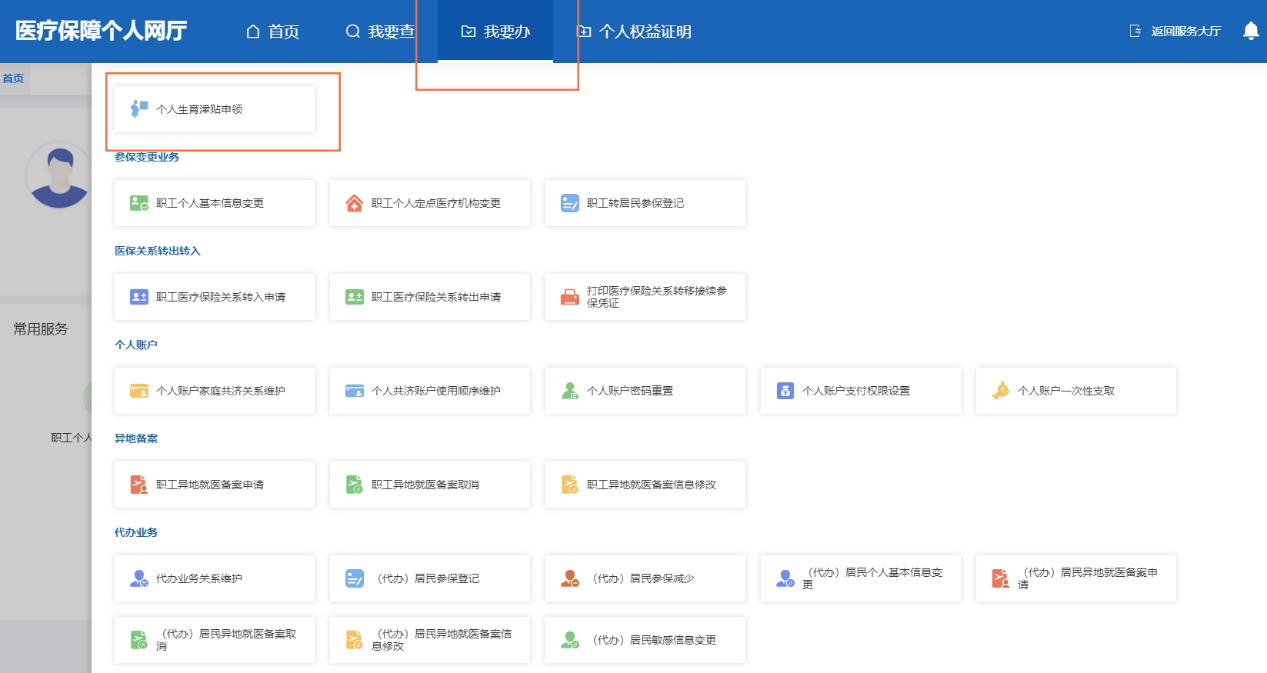Click the printer icon for 打印医疗保险关系转移接续参保凭证
The image size is (1267, 673).
click(569, 297)
